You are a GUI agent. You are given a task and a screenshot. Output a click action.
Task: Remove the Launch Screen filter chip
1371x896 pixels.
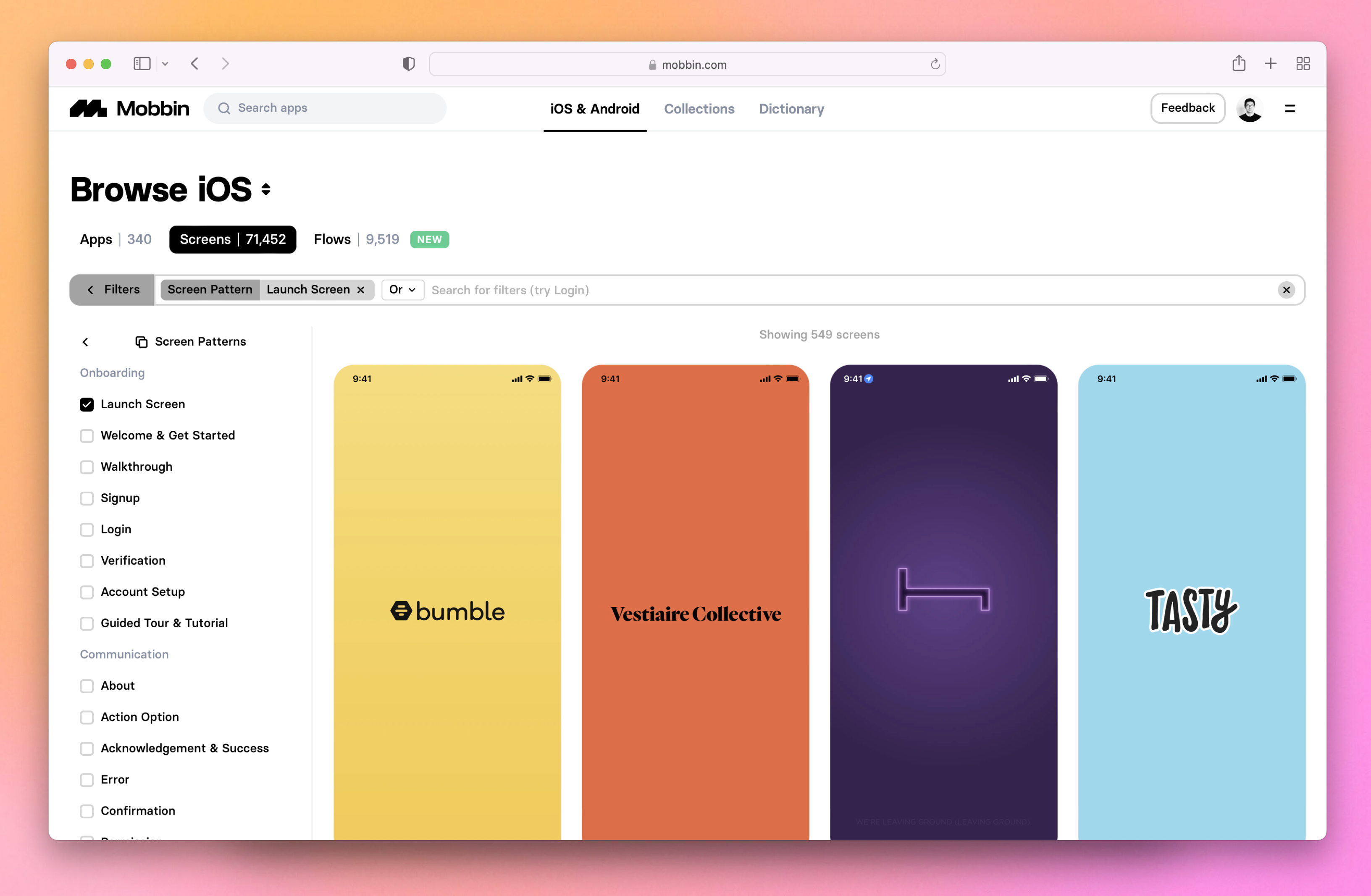(x=361, y=290)
